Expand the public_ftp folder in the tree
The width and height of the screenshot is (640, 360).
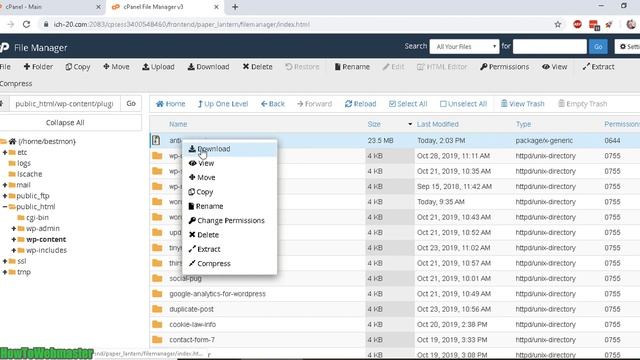pos(5,196)
